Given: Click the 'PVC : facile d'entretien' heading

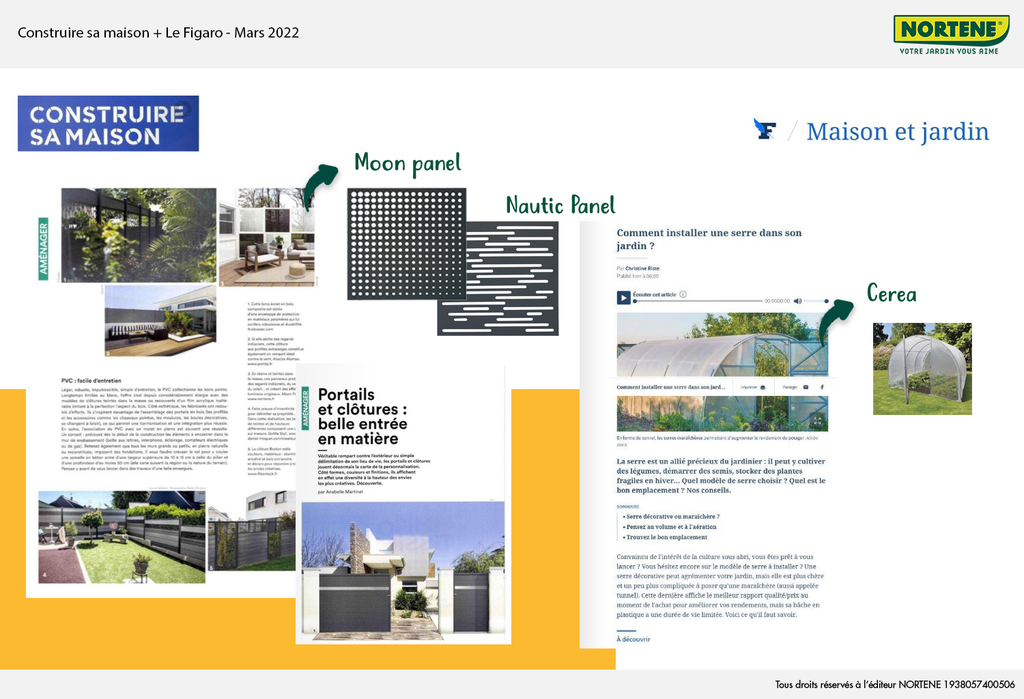Looking at the screenshot, I should 91,380.
